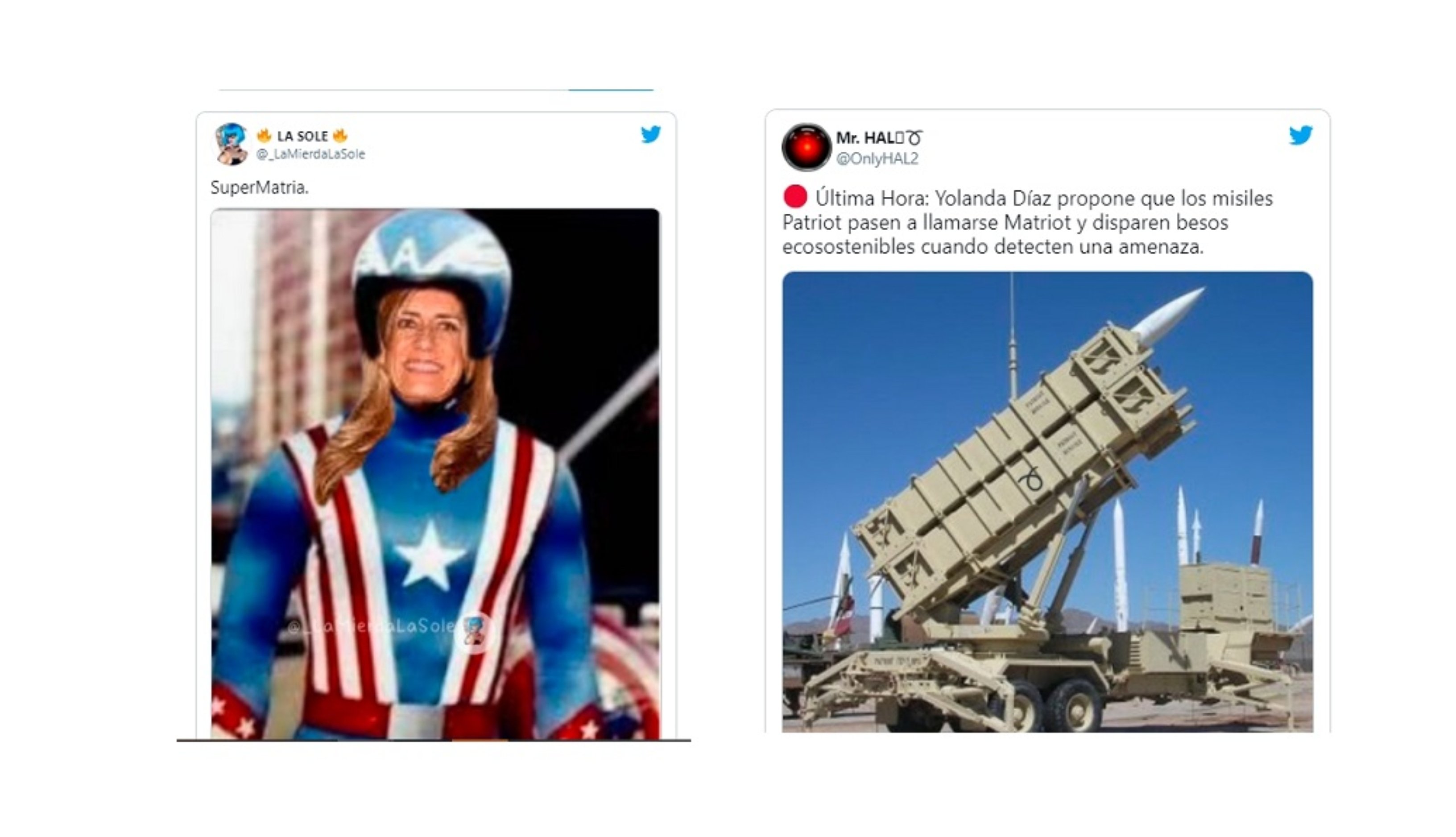Click the fire emoji after LA SOLE name
The height and width of the screenshot is (837, 1456).
(340, 136)
